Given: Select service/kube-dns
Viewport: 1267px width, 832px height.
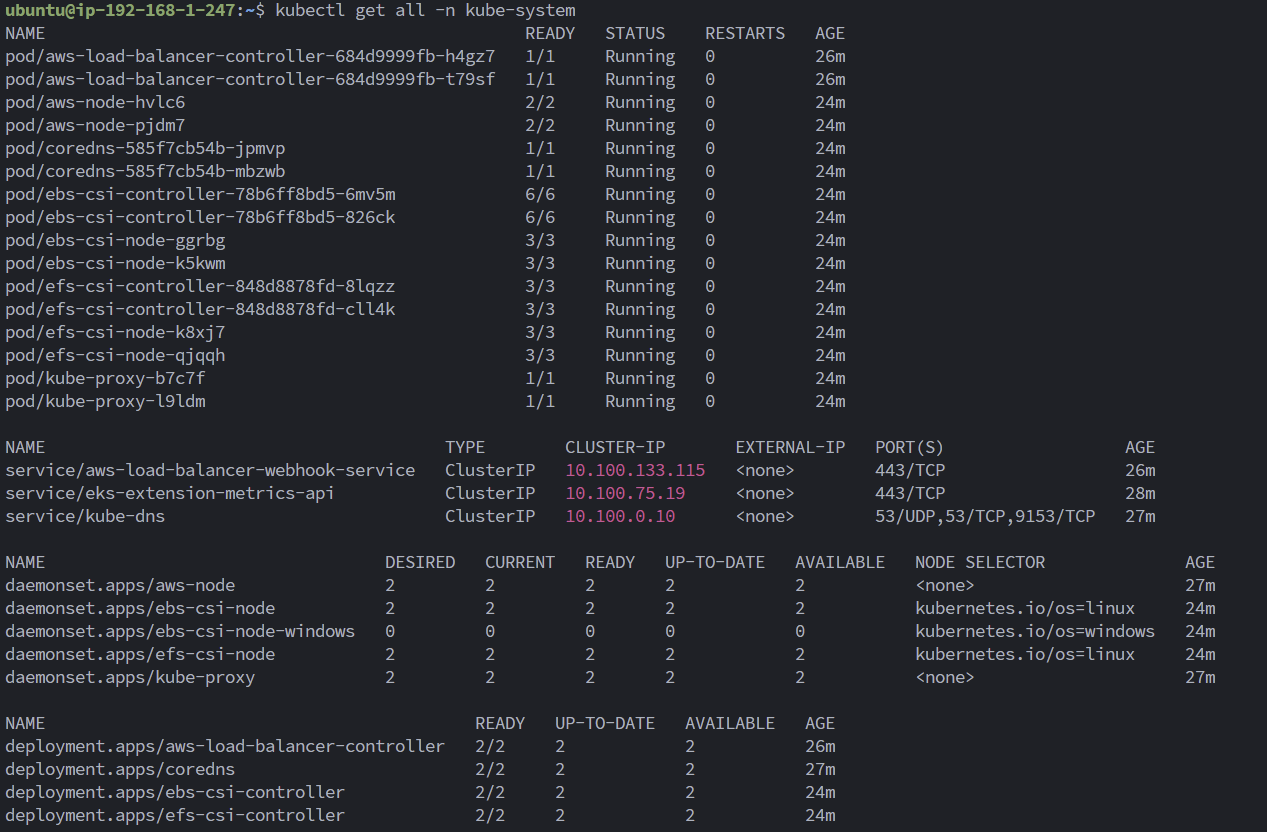Looking at the screenshot, I should pos(85,516).
